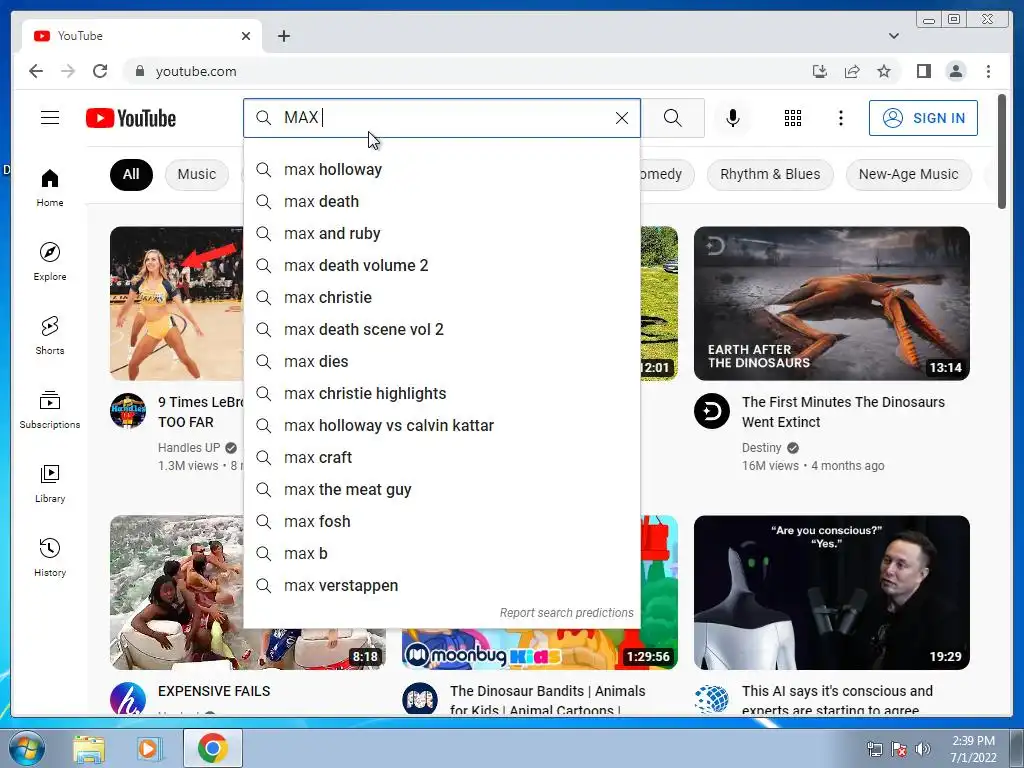The height and width of the screenshot is (768, 1024).
Task: Open Windows Explorer from taskbar
Action: [x=89, y=748]
